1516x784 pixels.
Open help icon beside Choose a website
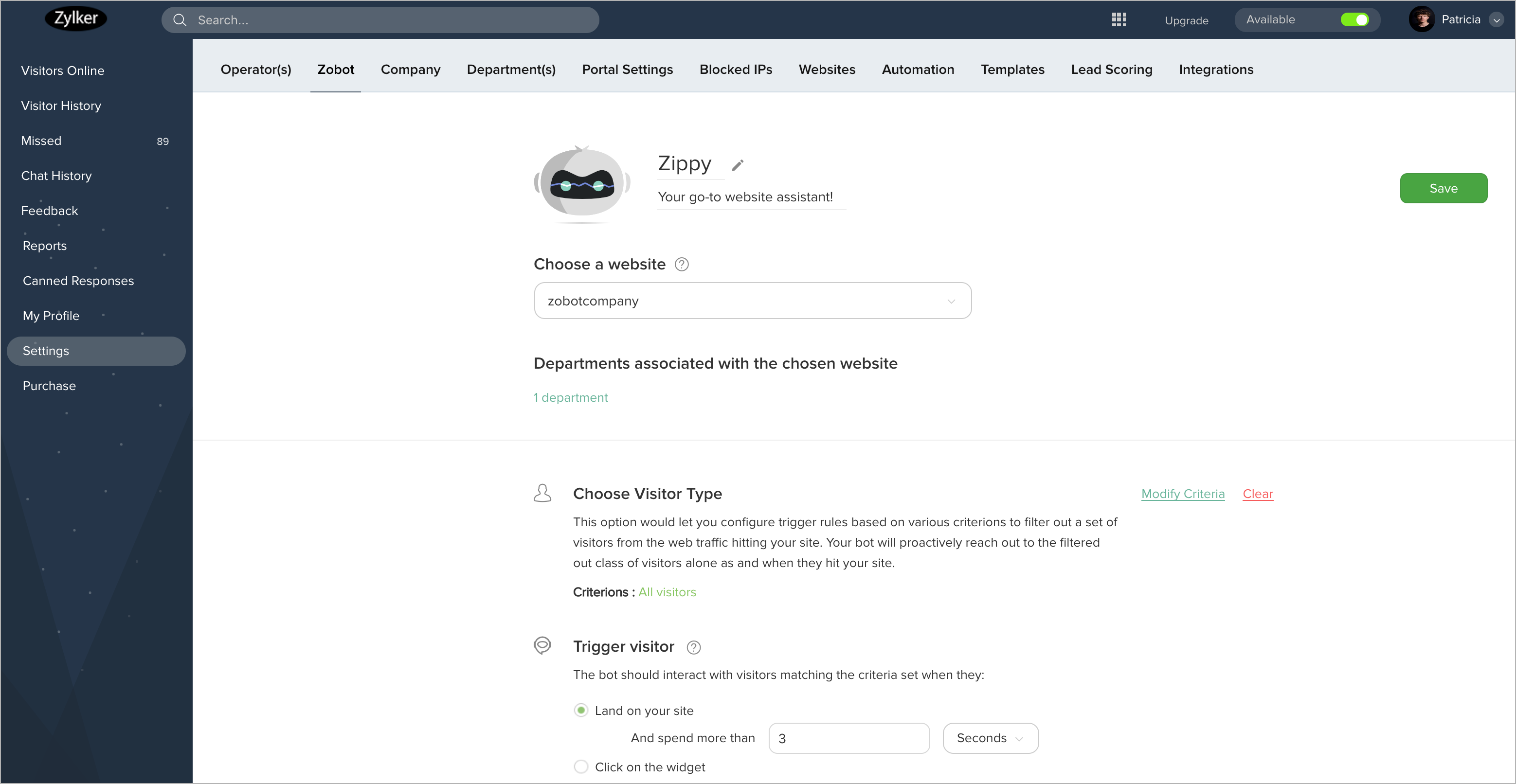(682, 265)
